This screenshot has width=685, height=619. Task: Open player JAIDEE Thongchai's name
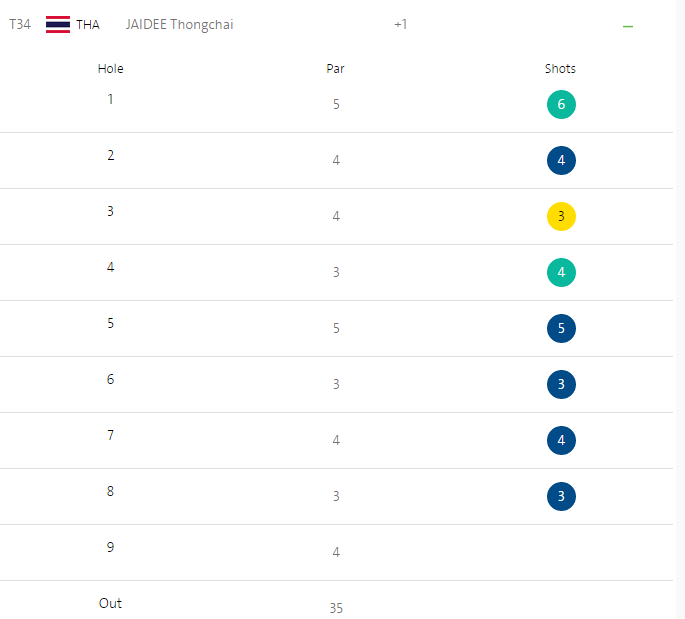click(x=179, y=25)
